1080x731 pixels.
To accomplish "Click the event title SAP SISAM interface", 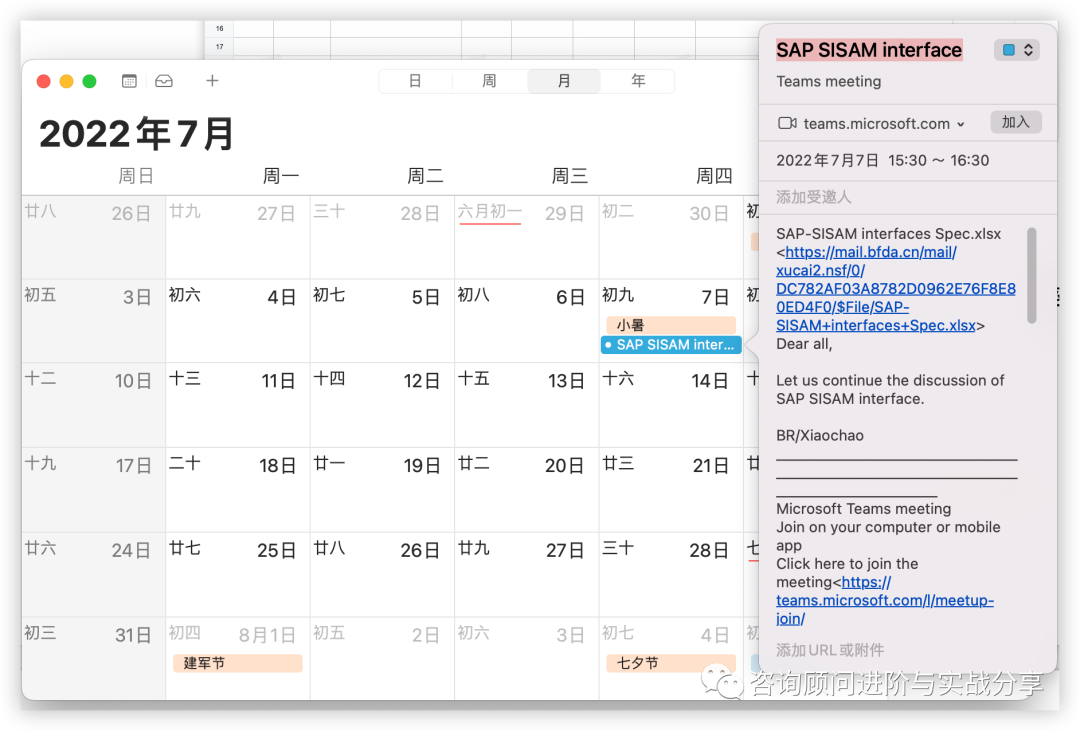I will tap(869, 50).
